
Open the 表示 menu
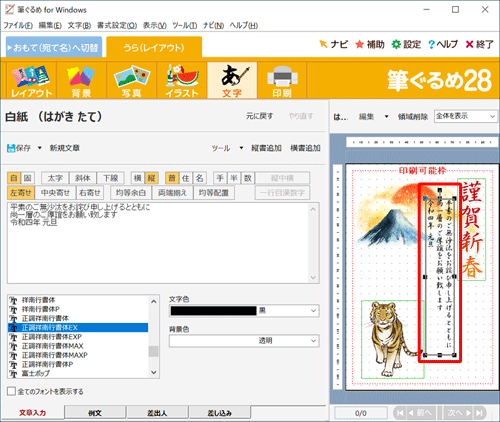pyautogui.click(x=155, y=25)
